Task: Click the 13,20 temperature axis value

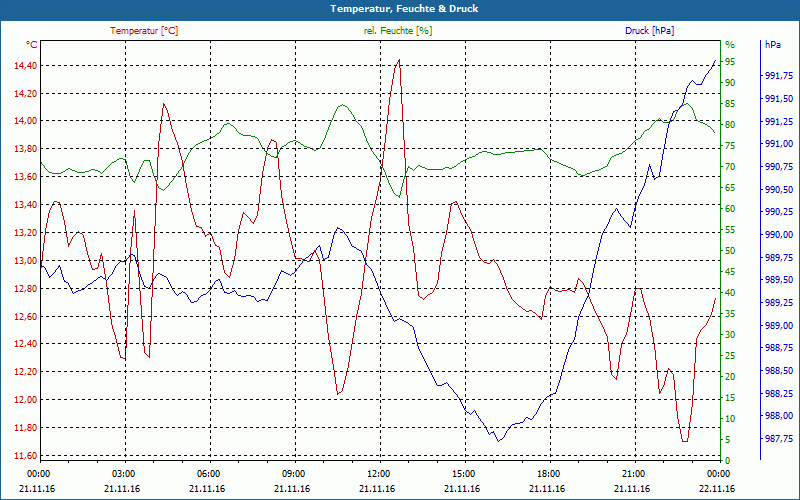Action: point(25,233)
